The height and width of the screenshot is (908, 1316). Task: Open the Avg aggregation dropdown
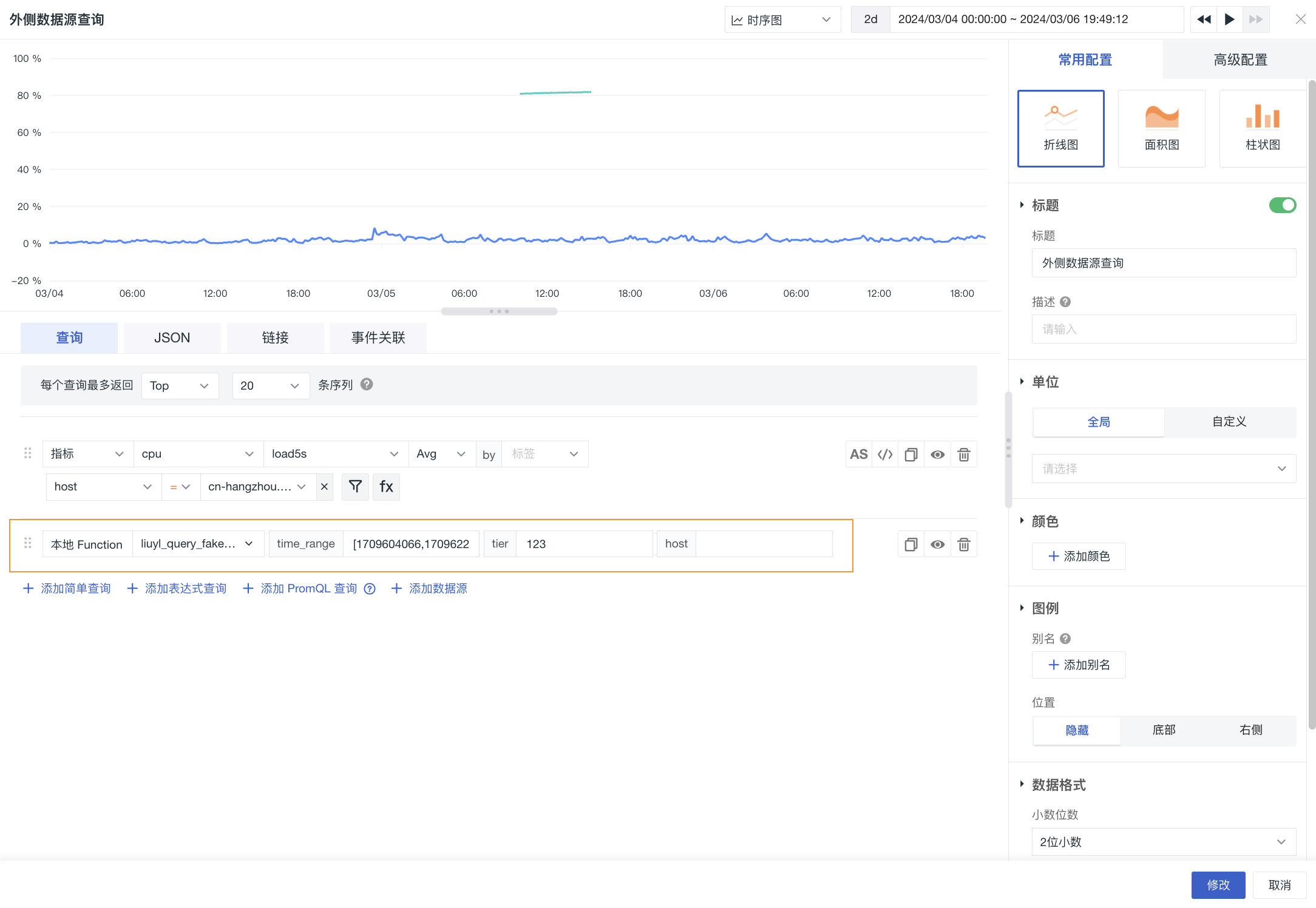(x=442, y=454)
